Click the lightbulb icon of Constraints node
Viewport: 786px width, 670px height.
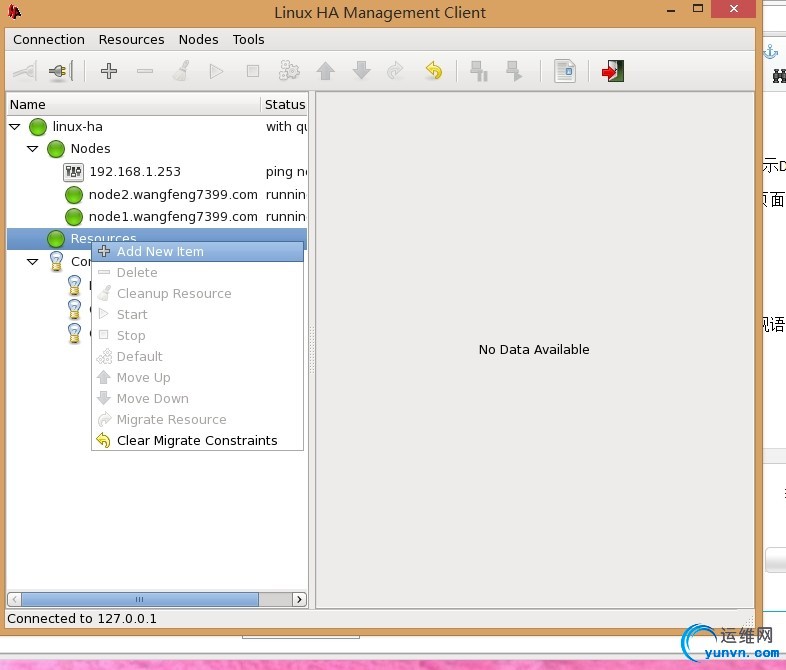click(56, 261)
